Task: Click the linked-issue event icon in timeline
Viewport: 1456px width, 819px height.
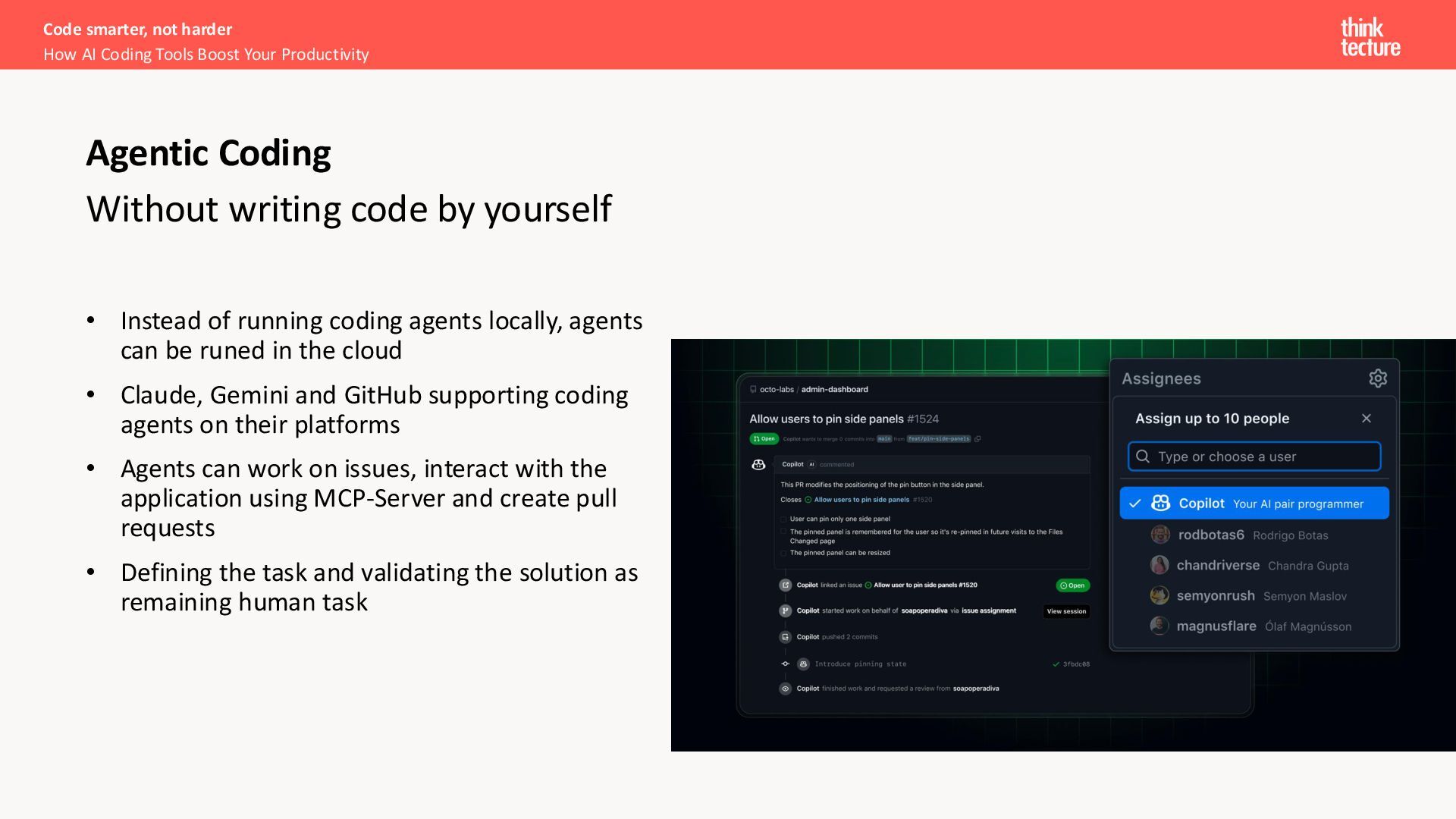Action: click(785, 585)
